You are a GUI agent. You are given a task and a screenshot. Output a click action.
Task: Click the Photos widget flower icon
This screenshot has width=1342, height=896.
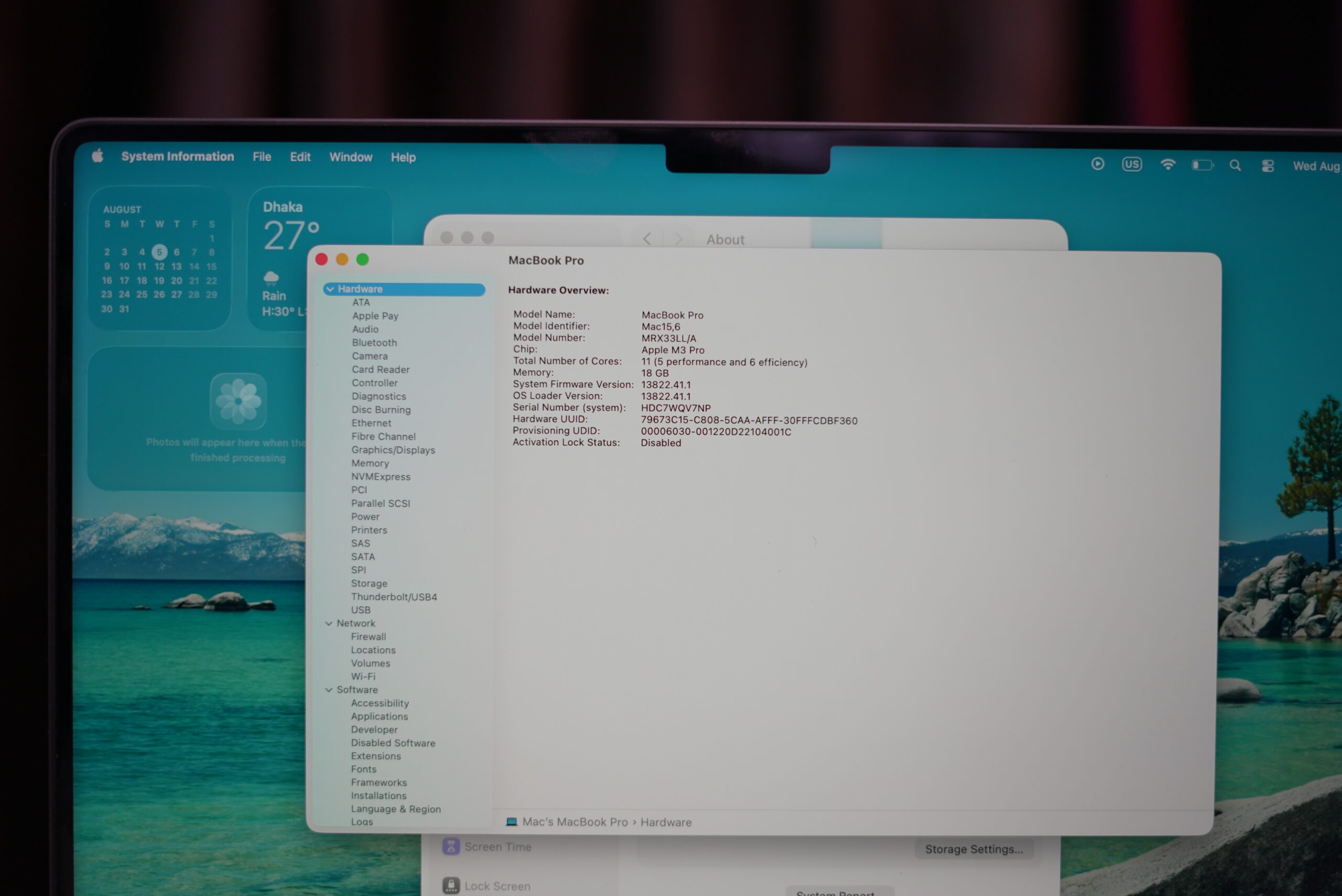click(239, 401)
